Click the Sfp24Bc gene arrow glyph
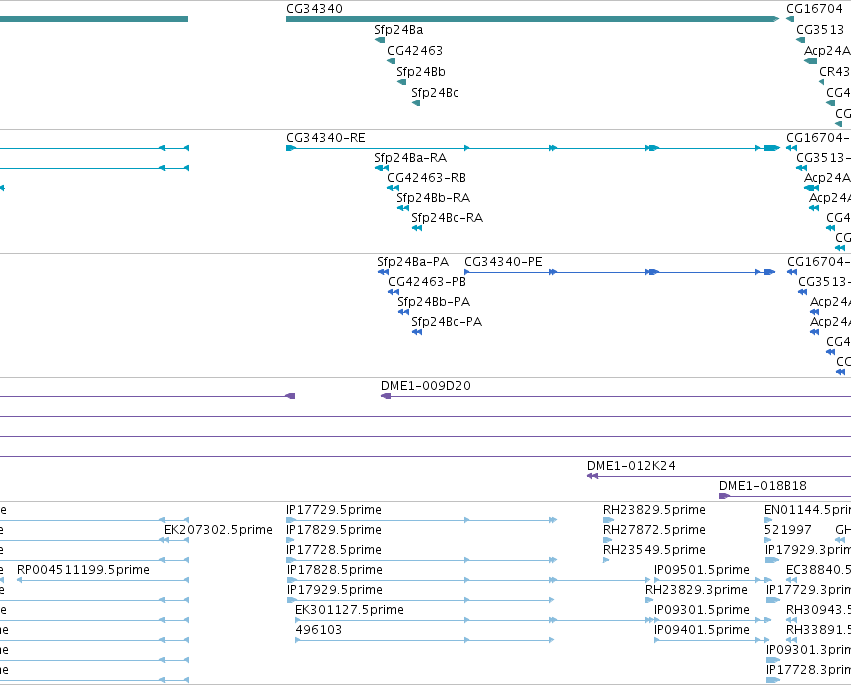This screenshot has height=685, width=851. pos(416,103)
